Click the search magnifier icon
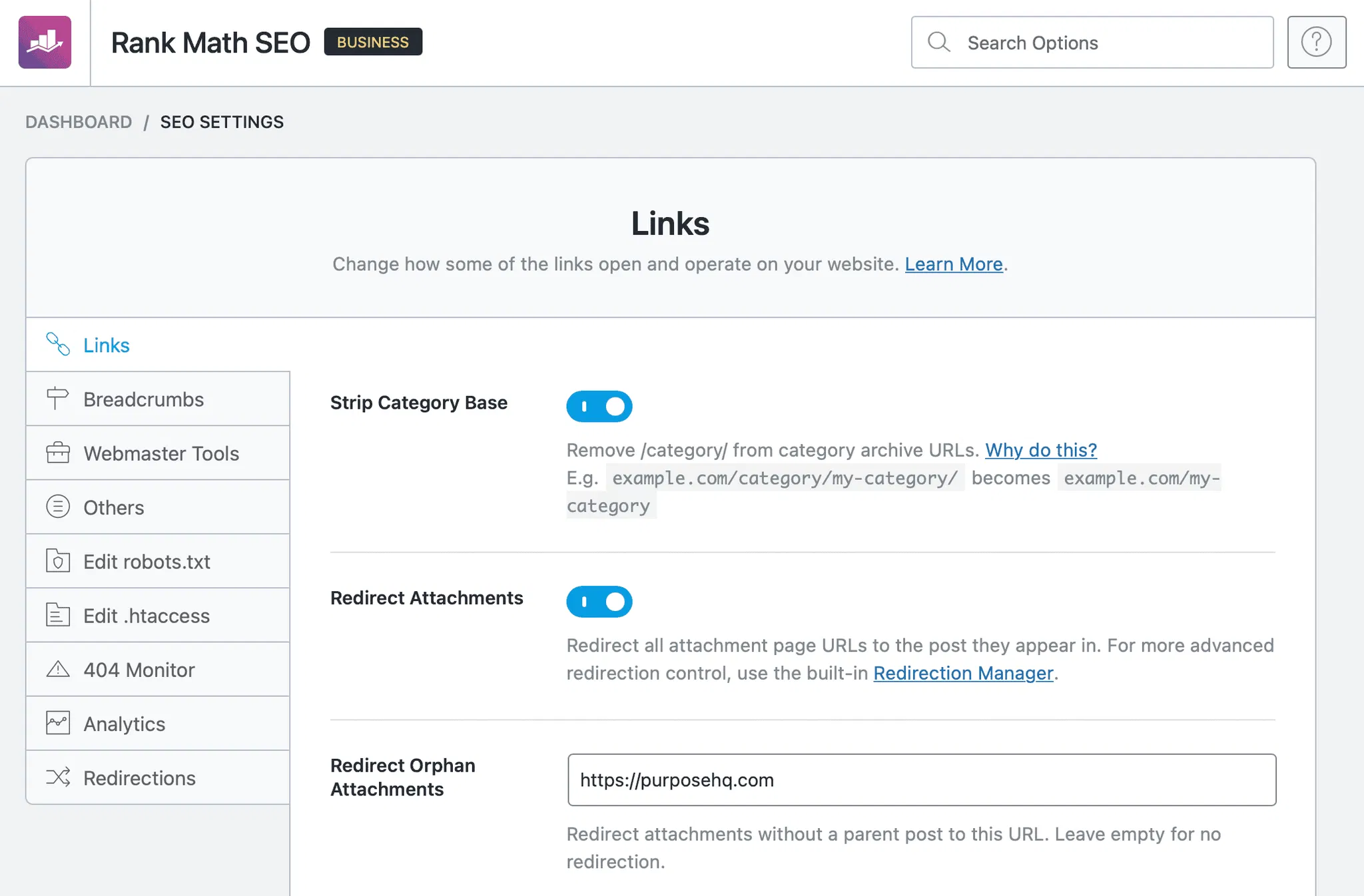Image resolution: width=1364 pixels, height=896 pixels. [938, 43]
